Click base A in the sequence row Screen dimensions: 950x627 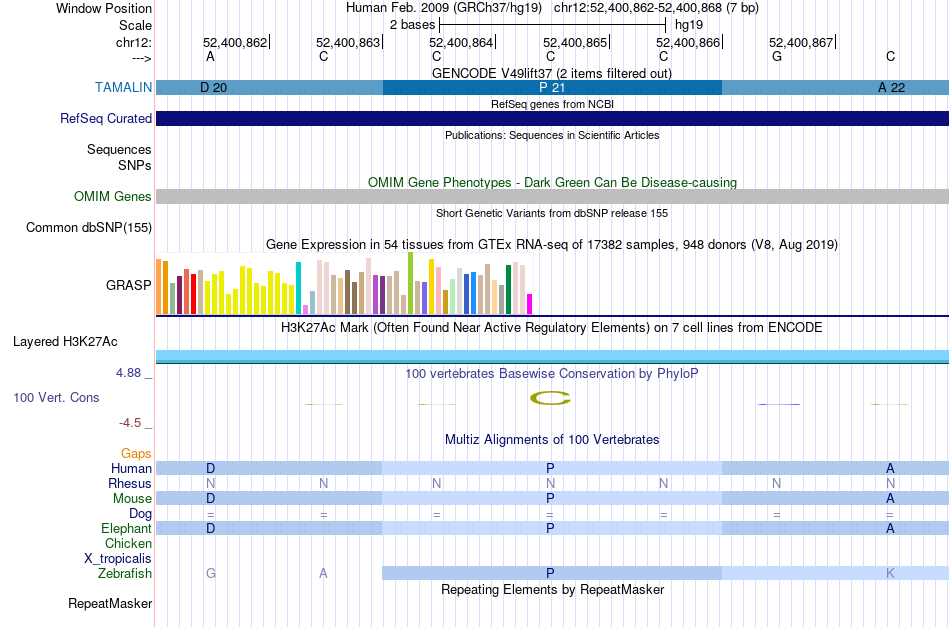click(210, 56)
